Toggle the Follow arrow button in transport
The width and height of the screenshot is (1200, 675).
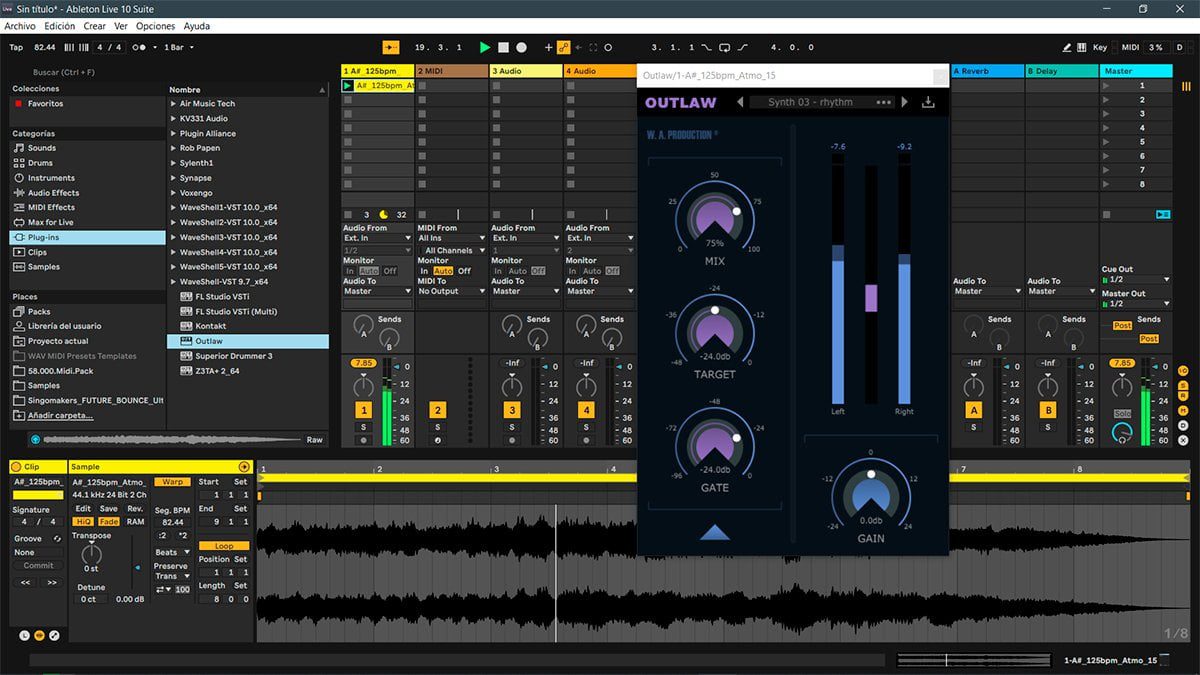point(391,47)
